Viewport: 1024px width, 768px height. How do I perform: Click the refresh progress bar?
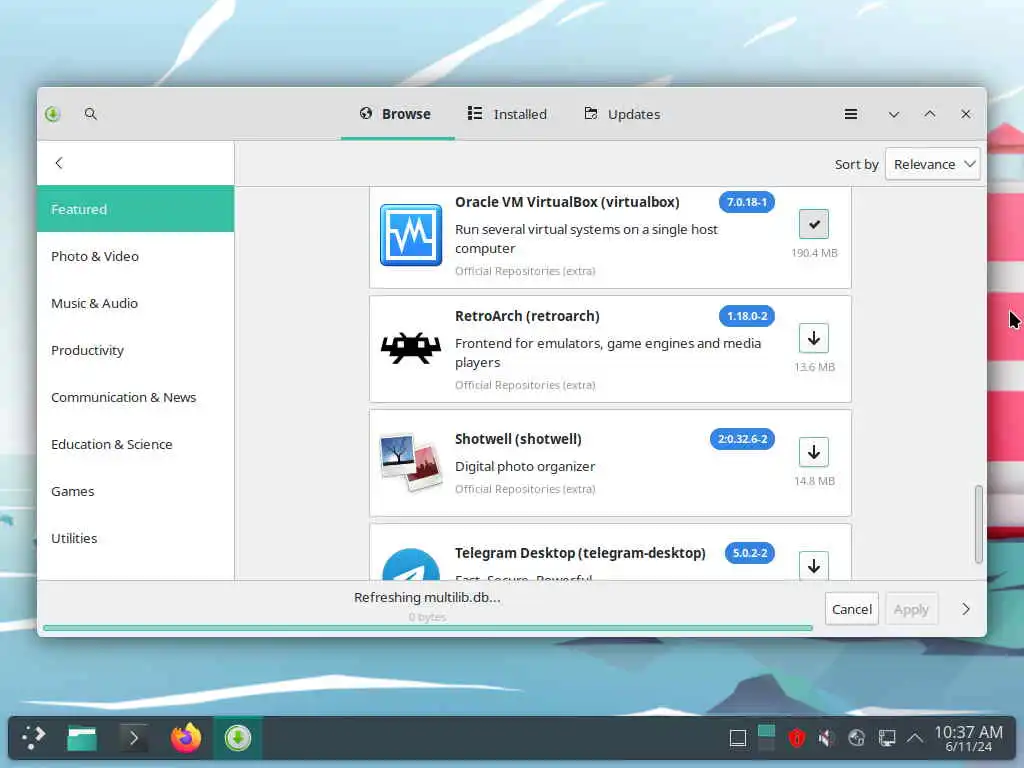[x=428, y=628]
